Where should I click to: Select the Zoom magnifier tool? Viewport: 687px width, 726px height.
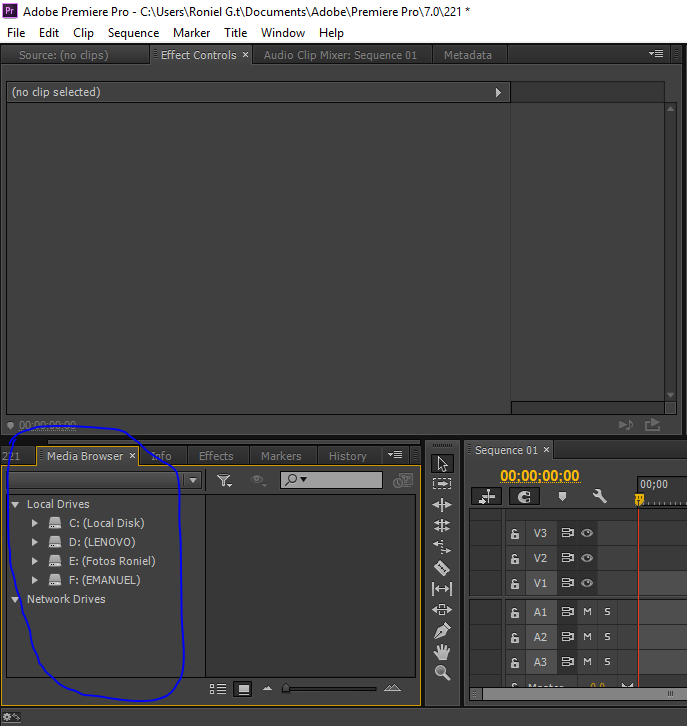point(442,672)
